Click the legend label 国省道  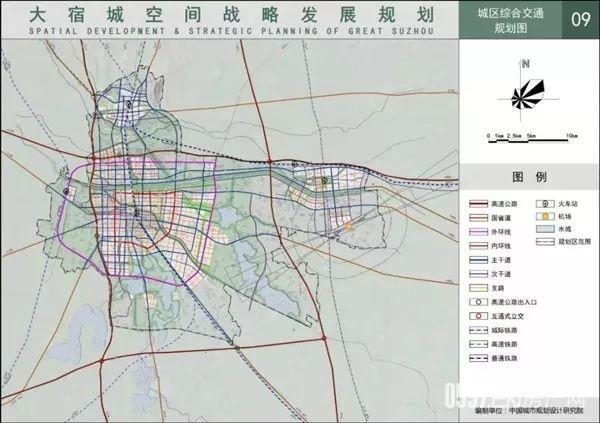pos(501,218)
